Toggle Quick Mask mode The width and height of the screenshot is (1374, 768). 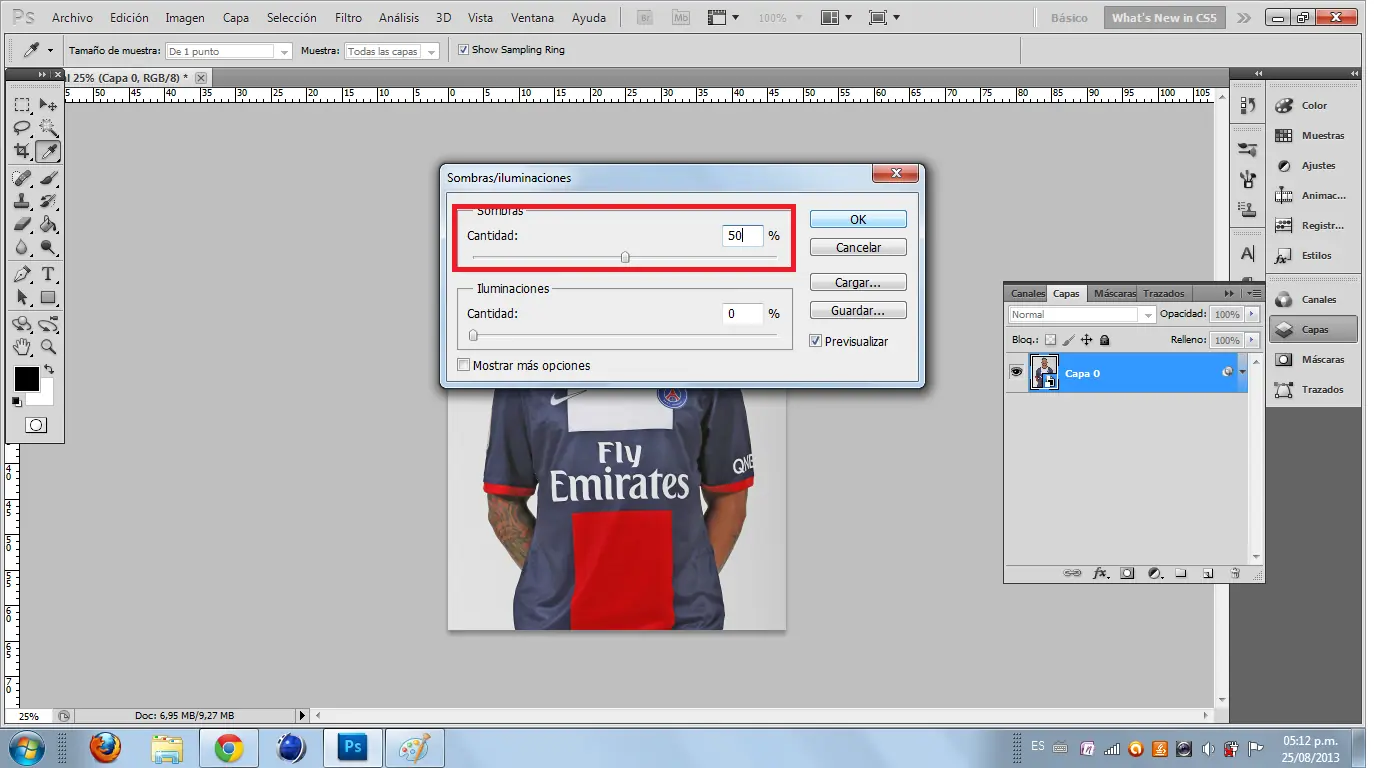pos(35,425)
